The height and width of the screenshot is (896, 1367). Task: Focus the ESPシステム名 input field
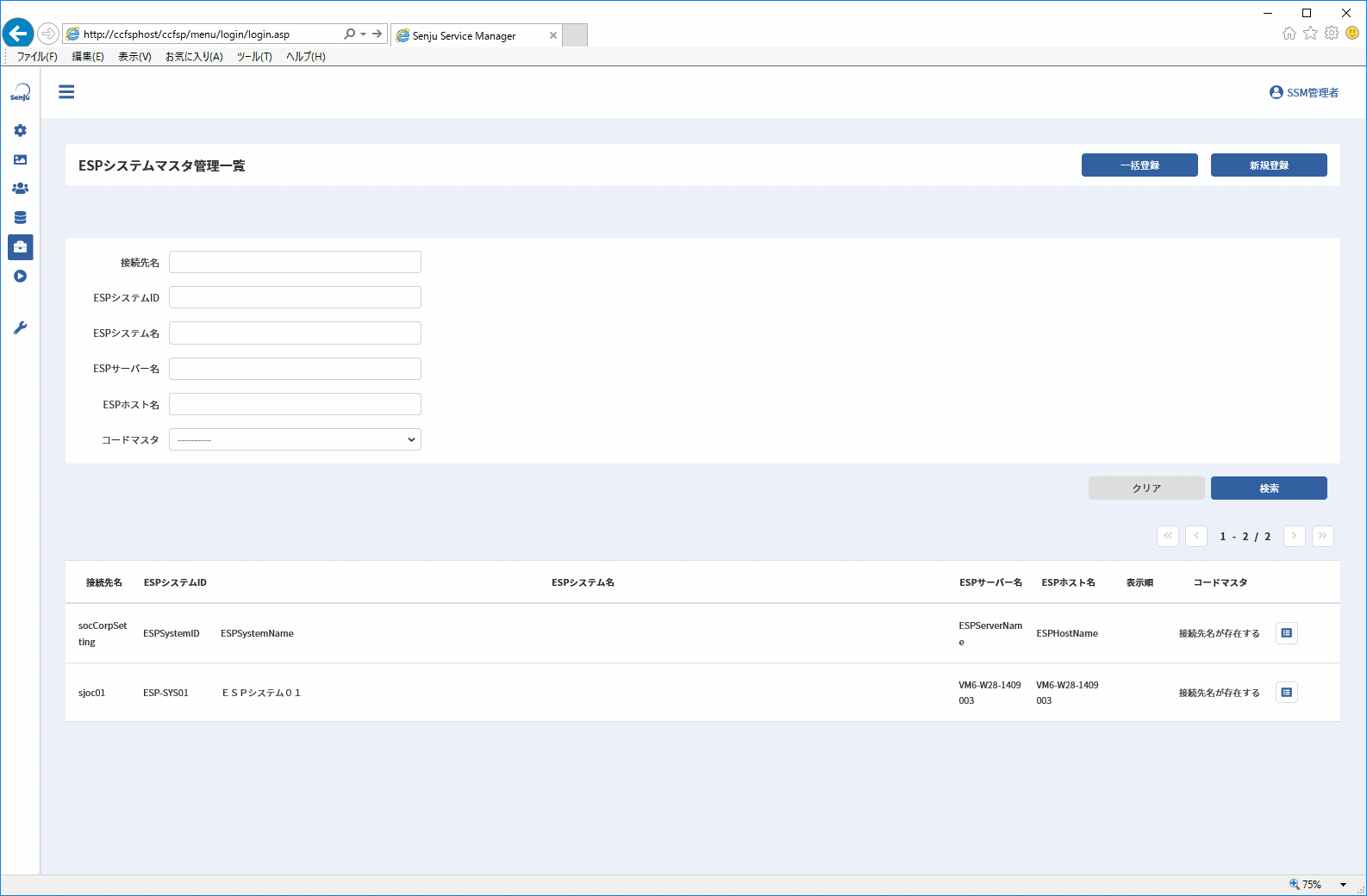(x=295, y=333)
